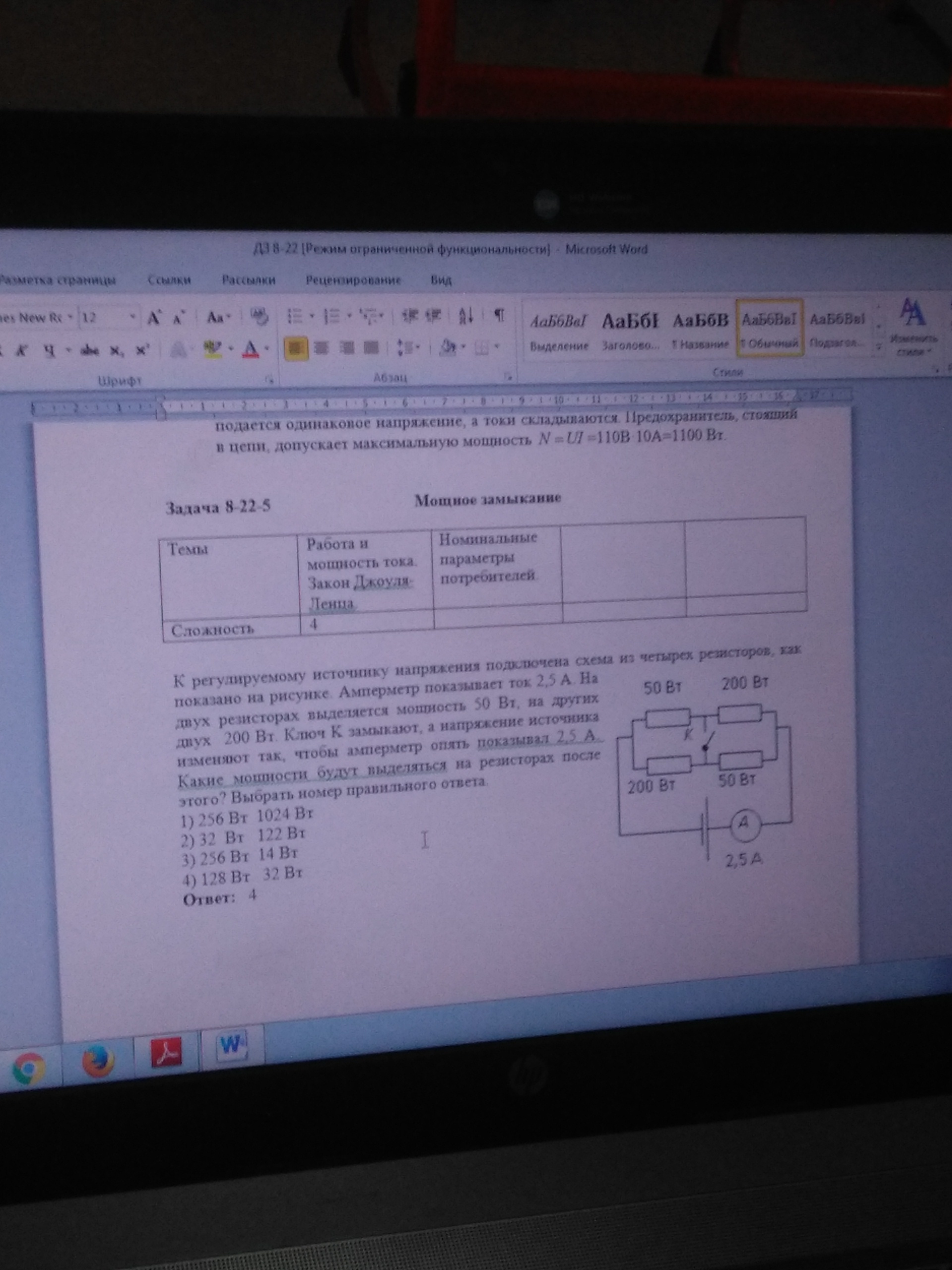
Task: Toggle italic formatting
Action: (22, 351)
